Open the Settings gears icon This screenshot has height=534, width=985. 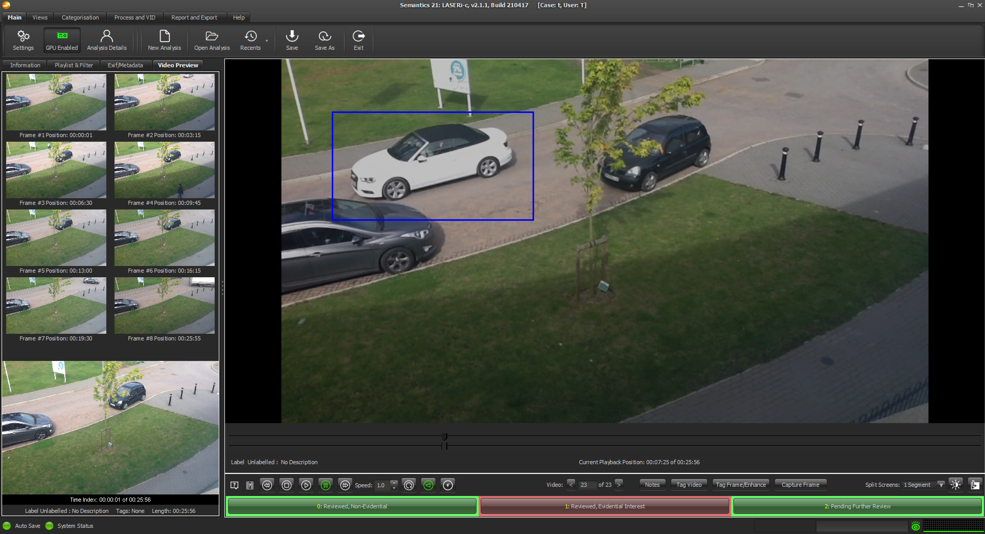[x=23, y=40]
